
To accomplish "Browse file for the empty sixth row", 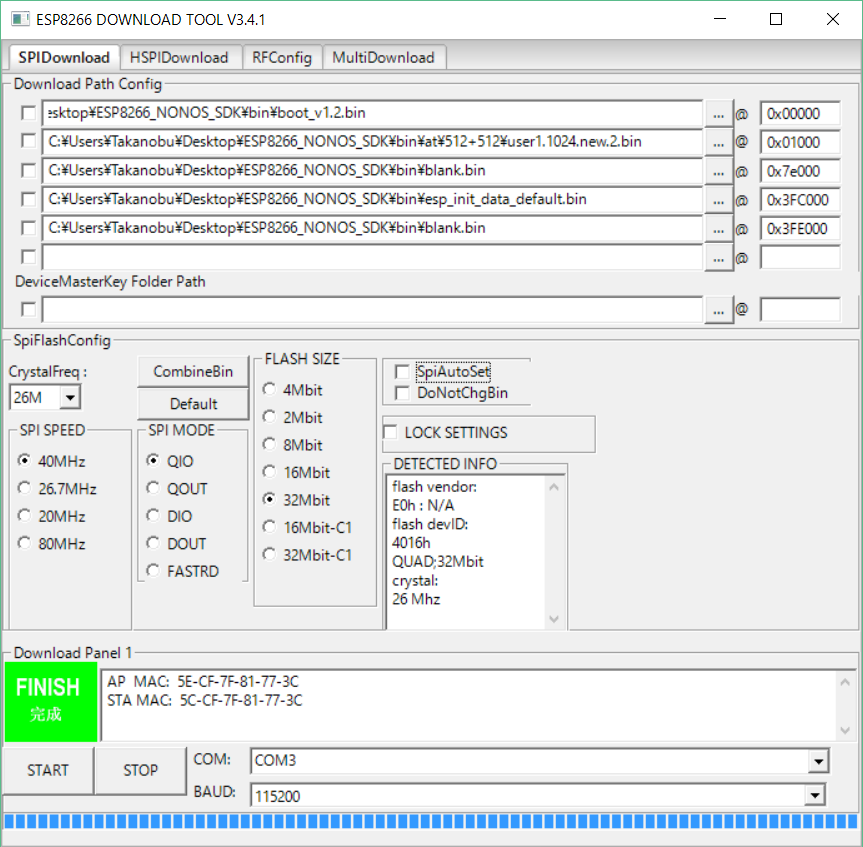I will pos(718,257).
